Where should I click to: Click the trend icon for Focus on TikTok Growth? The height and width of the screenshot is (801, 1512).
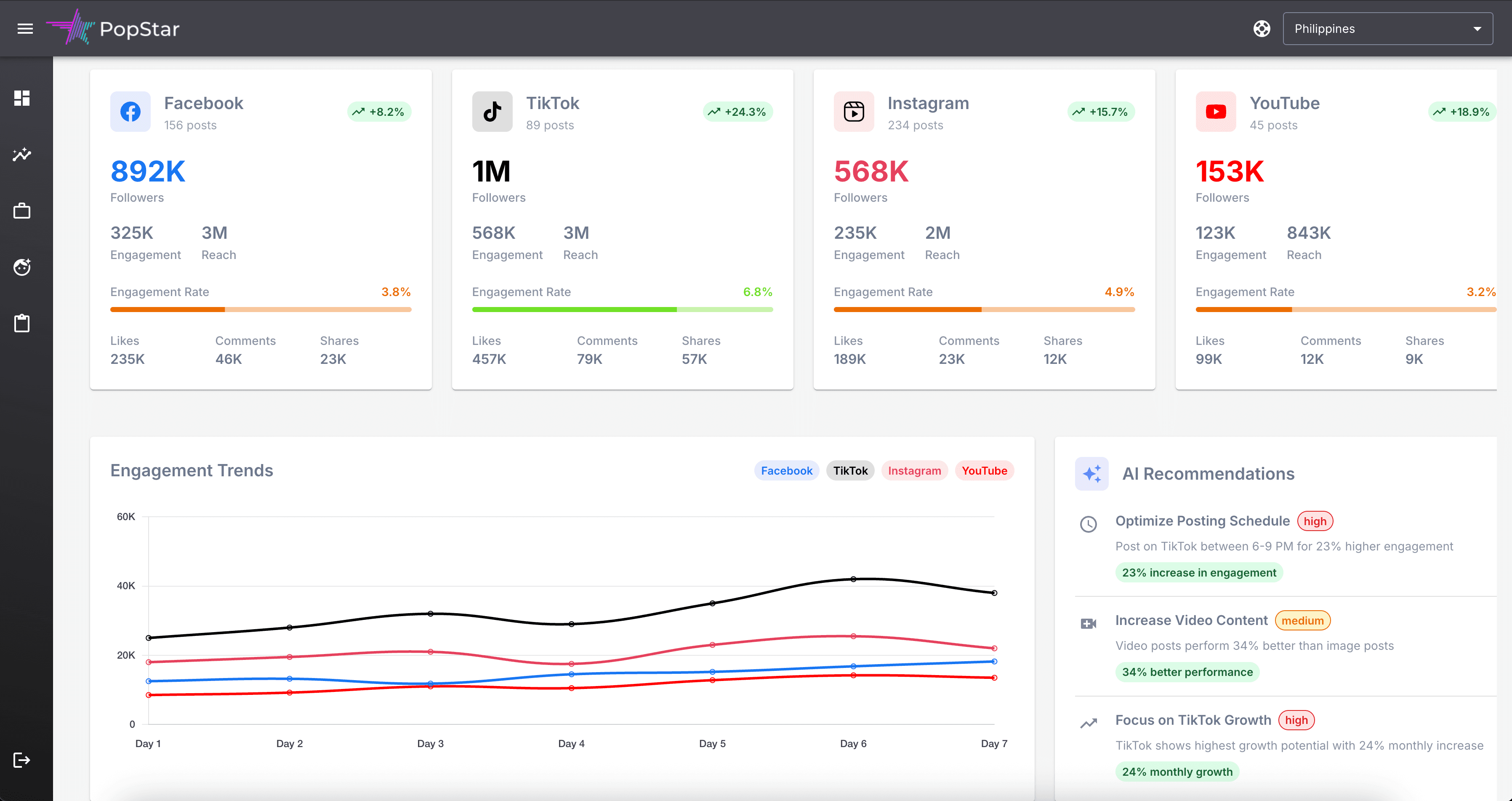click(1089, 724)
